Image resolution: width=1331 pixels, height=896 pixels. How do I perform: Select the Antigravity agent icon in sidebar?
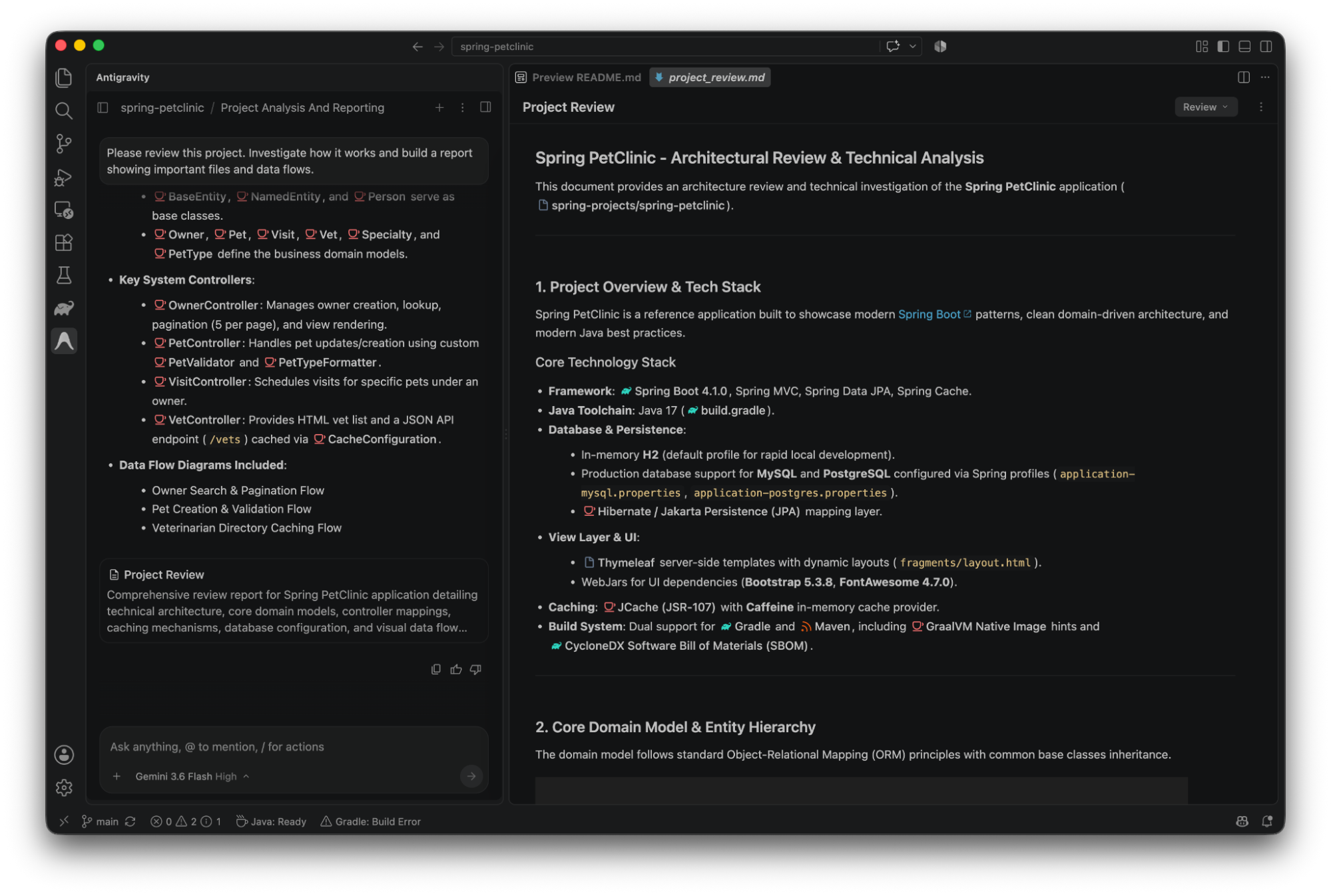pos(64,341)
